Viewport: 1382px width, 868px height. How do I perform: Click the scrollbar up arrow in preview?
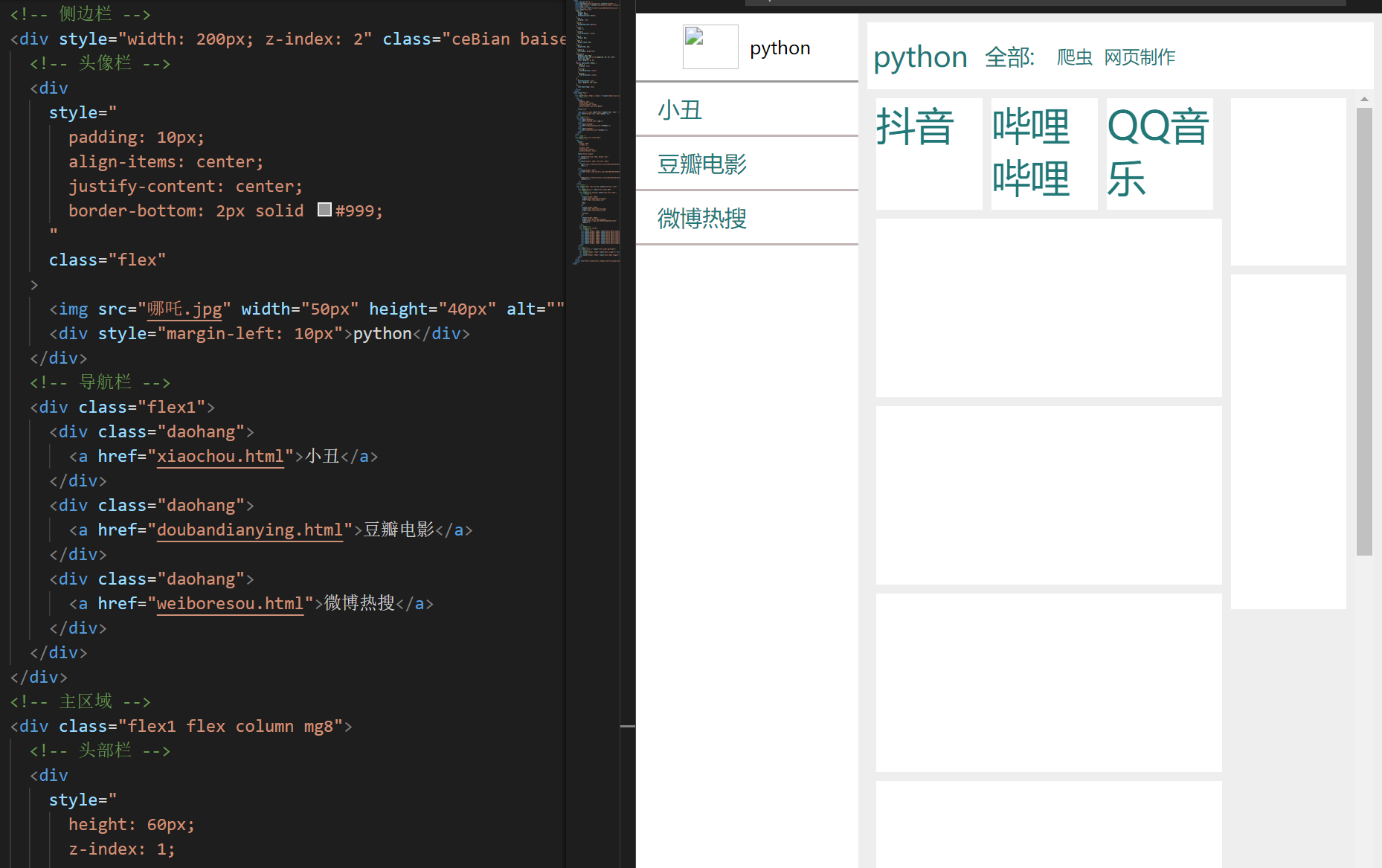(1364, 99)
